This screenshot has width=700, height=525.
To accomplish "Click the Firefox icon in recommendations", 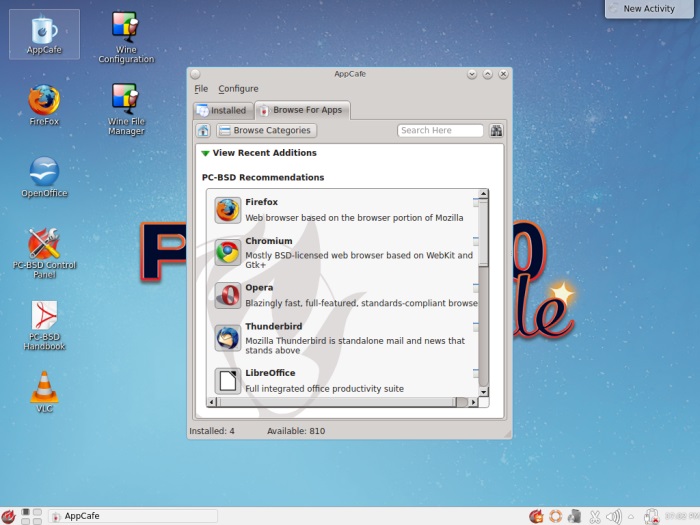I will (228, 210).
